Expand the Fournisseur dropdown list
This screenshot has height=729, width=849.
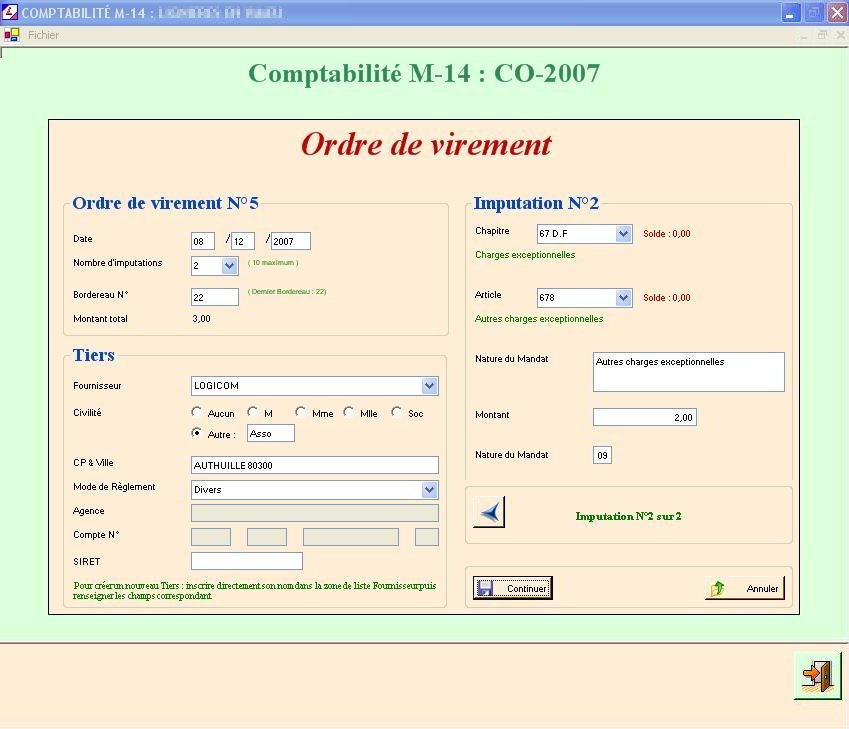pos(429,386)
